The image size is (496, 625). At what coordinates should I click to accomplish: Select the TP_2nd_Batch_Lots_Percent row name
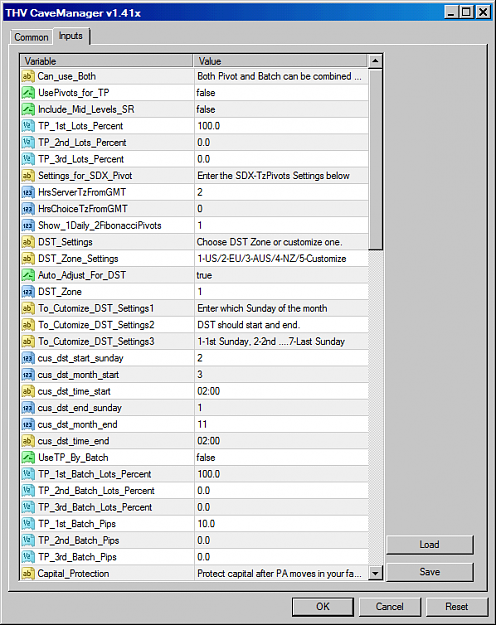[x=96, y=491]
